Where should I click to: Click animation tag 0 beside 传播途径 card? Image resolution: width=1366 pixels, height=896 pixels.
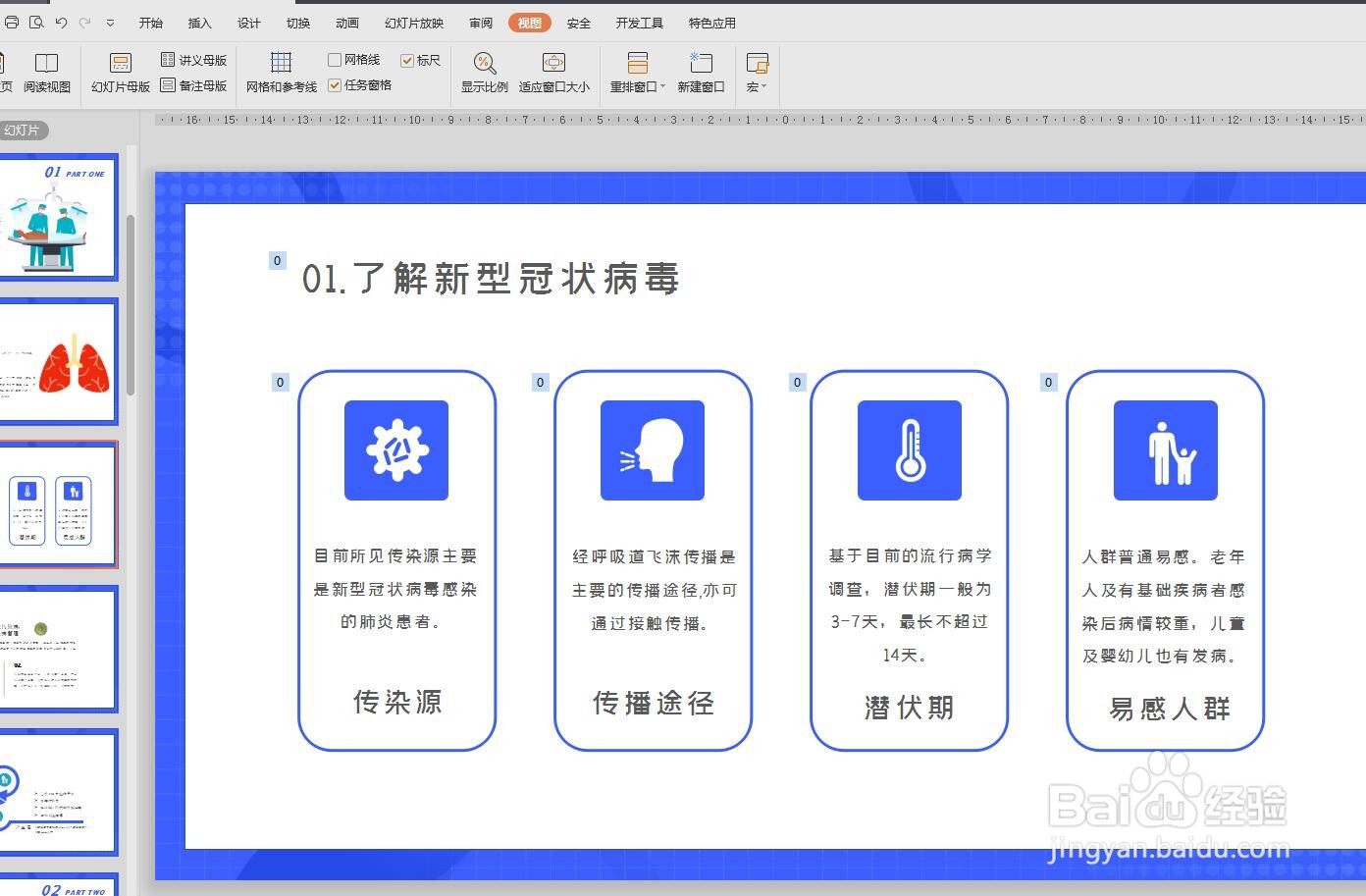540,382
